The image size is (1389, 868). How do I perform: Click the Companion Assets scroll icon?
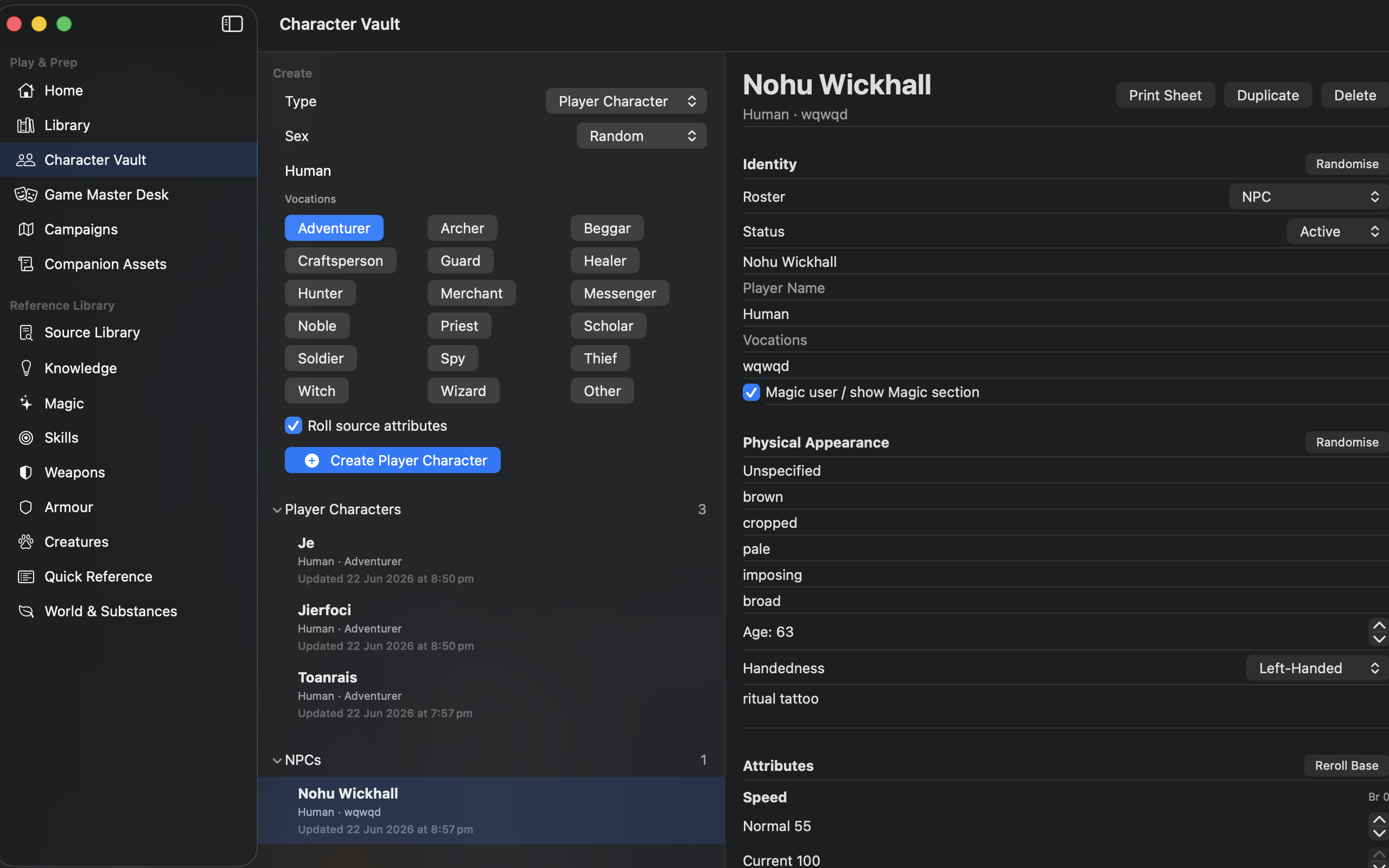pos(26,264)
